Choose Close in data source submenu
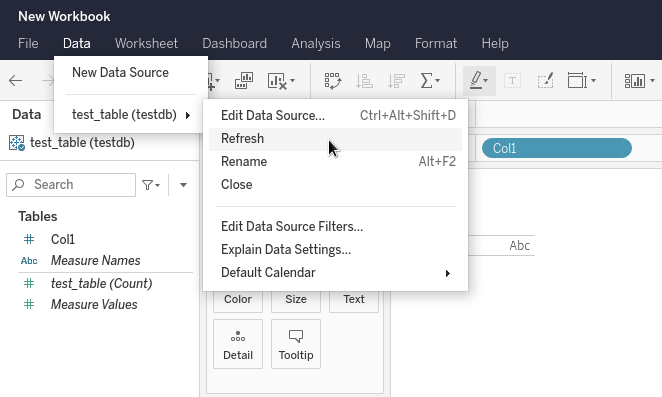Viewport: 662px width, 397px height. [336, 185]
